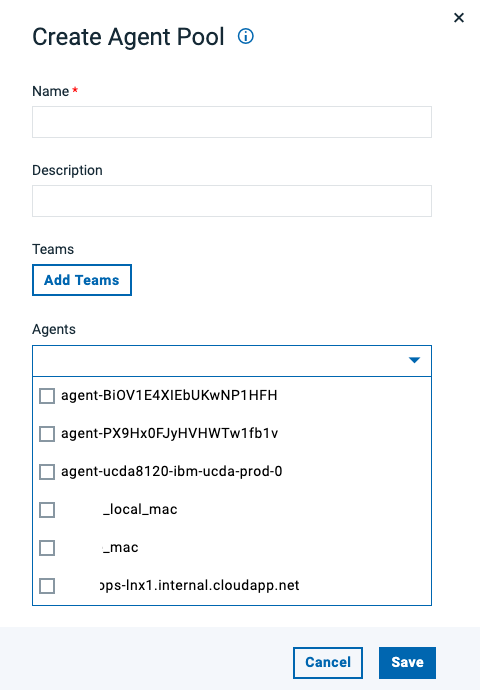Tick the checkbox for _local_mac agent
Screen dimensions: 480x690
pyautogui.click(x=47, y=510)
